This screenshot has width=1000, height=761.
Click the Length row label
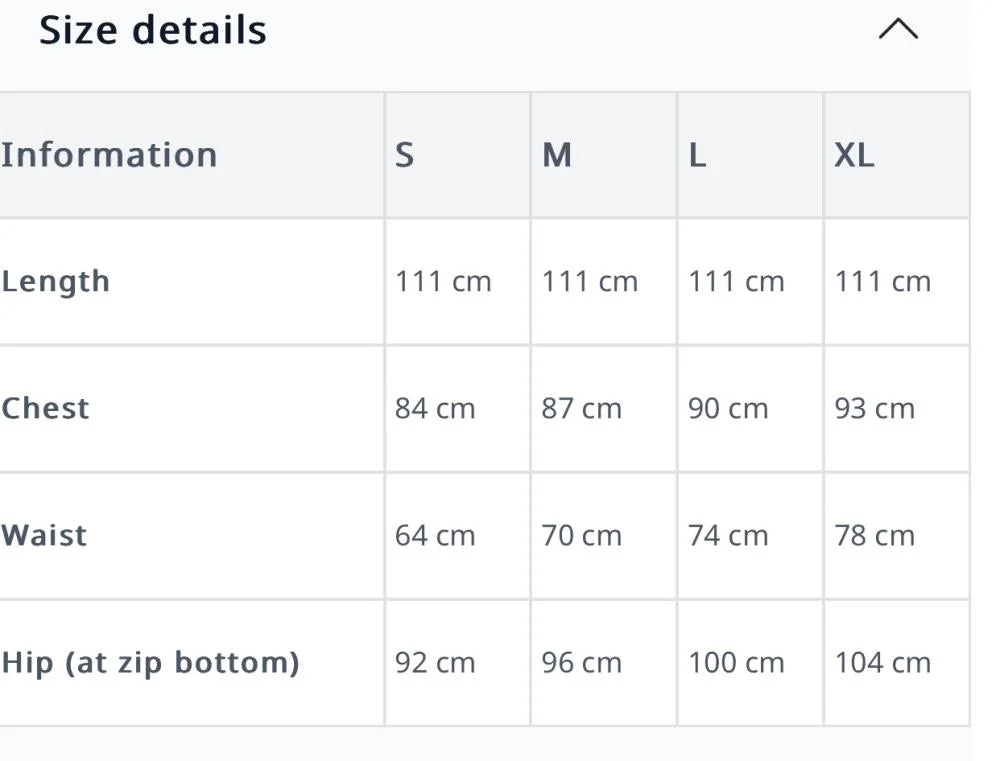coord(55,282)
